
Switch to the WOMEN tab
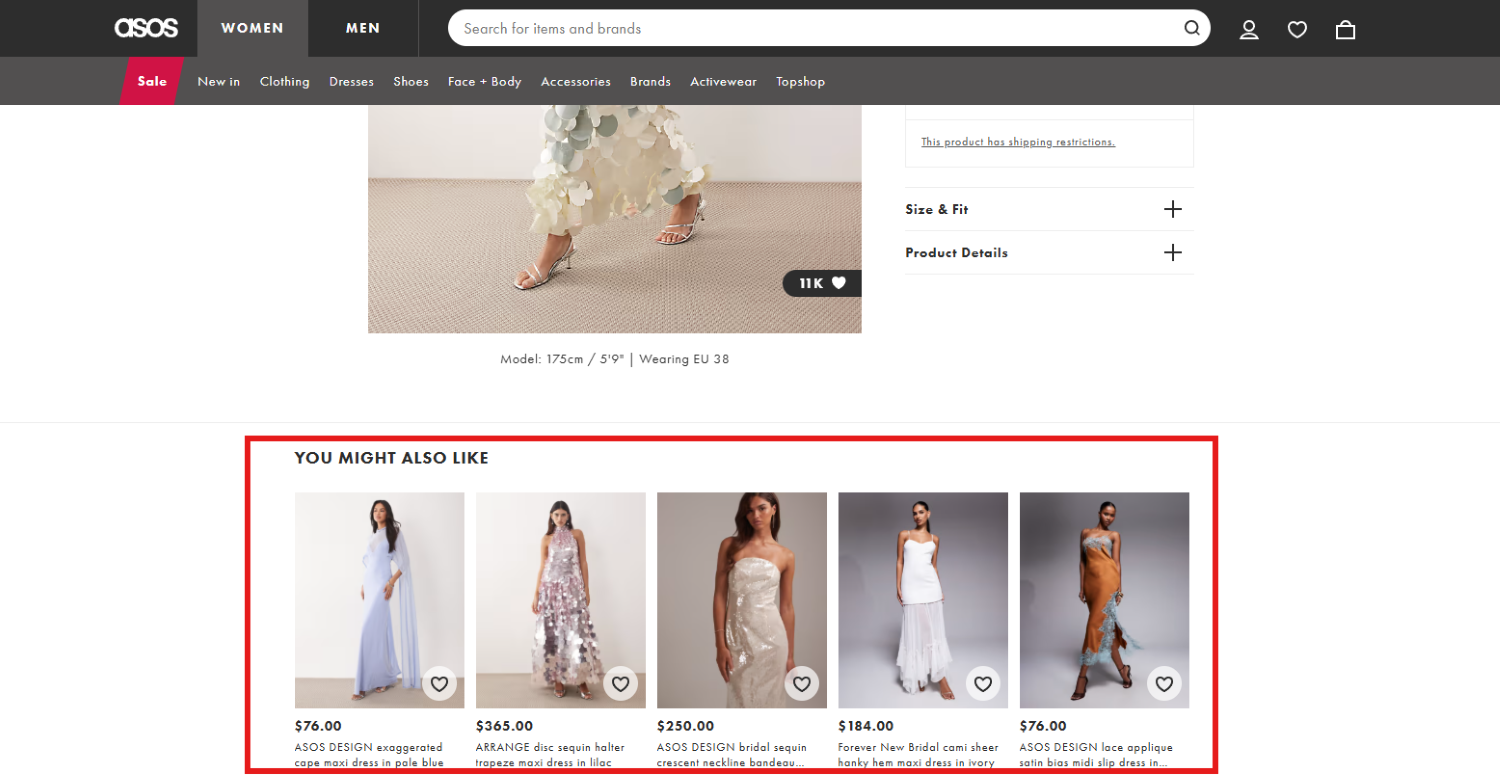pyautogui.click(x=252, y=28)
